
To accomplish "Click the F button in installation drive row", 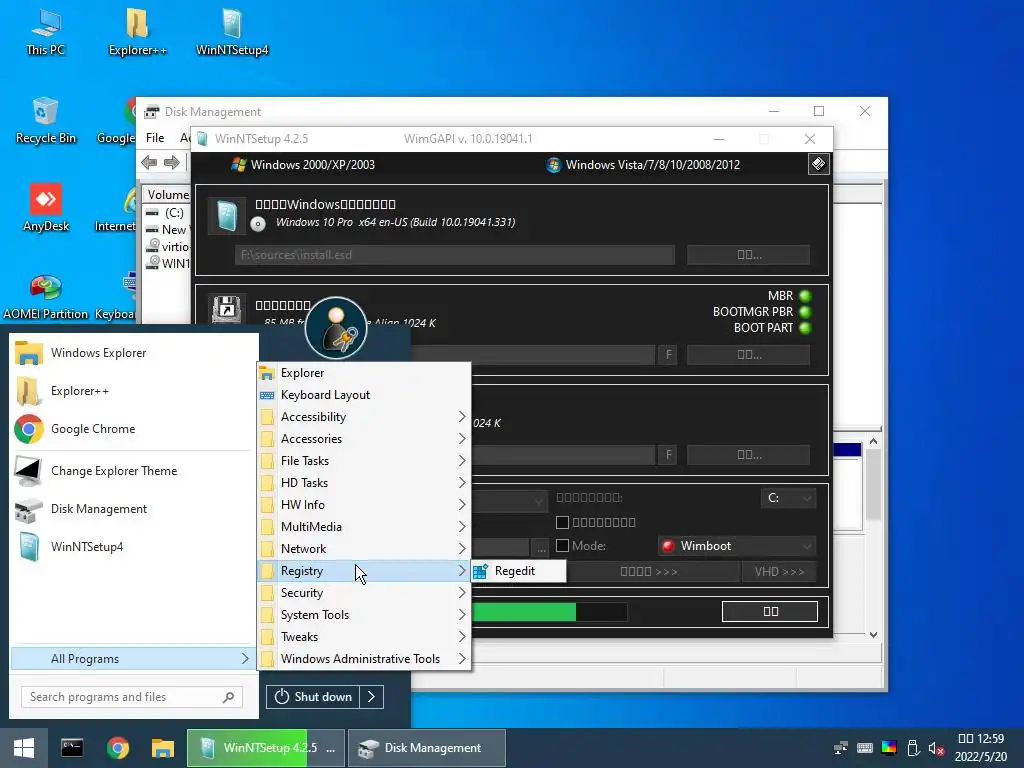I will (668, 455).
